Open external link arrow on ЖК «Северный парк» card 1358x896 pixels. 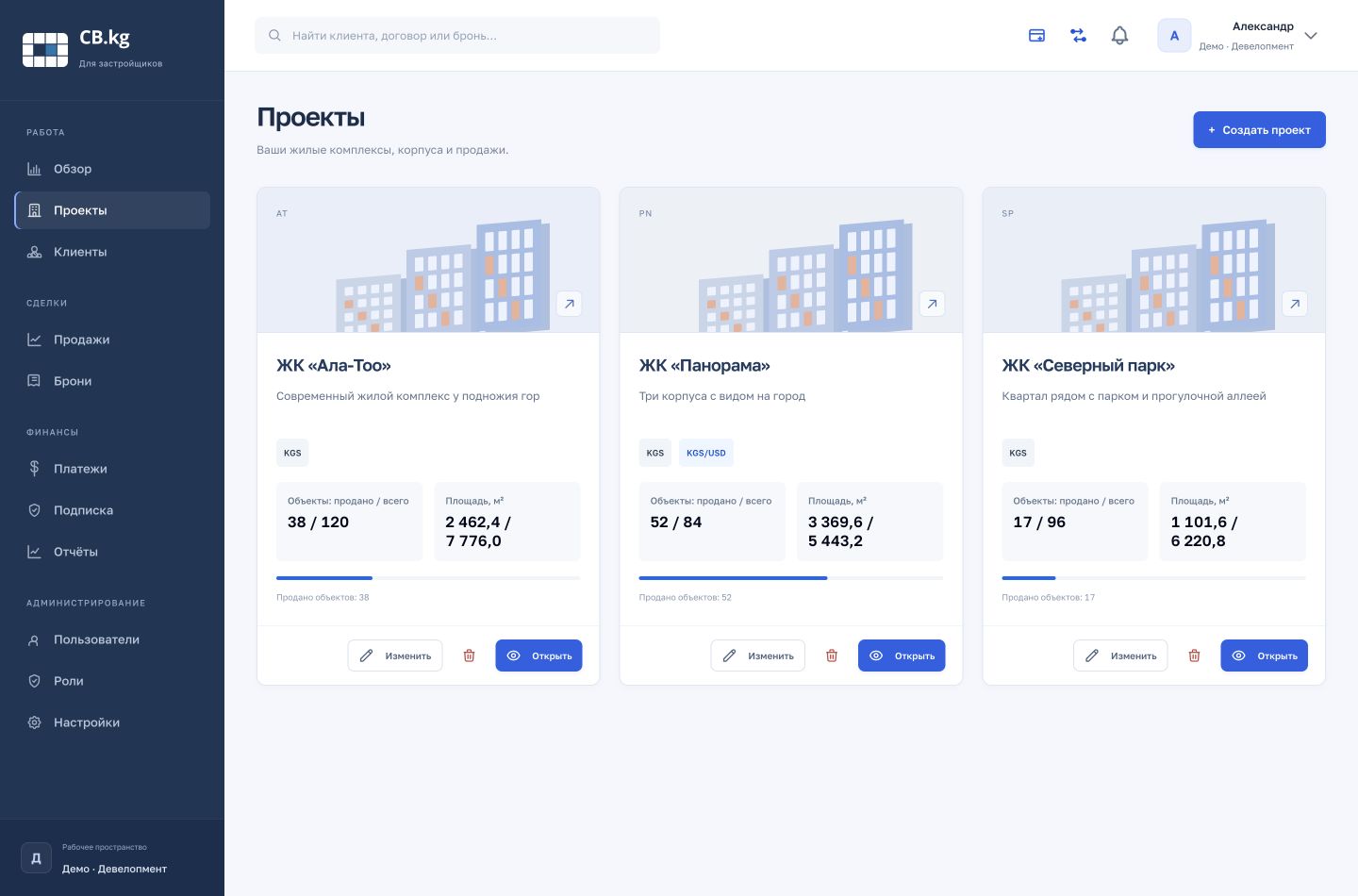1295,304
